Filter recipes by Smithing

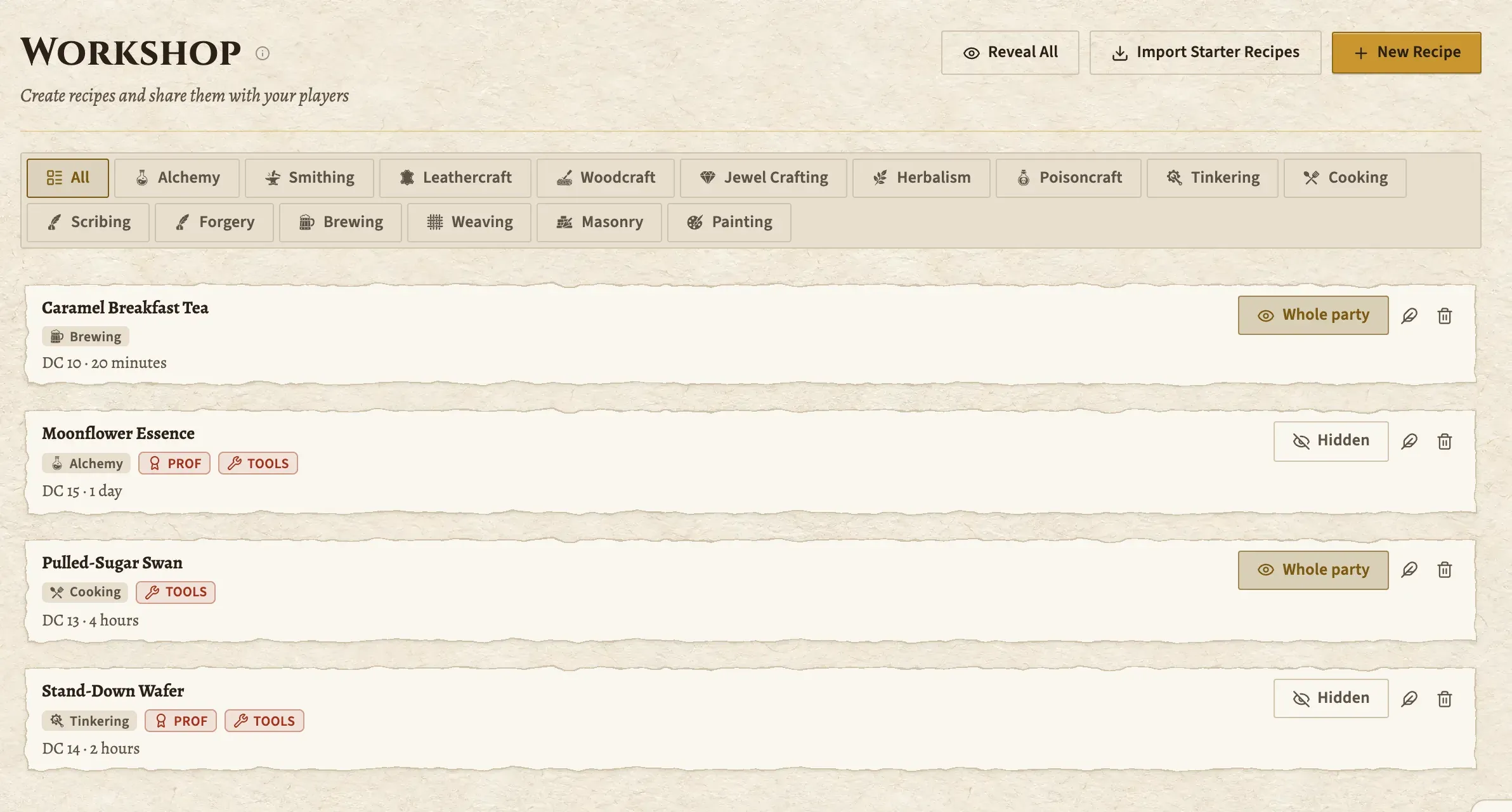[x=310, y=178]
